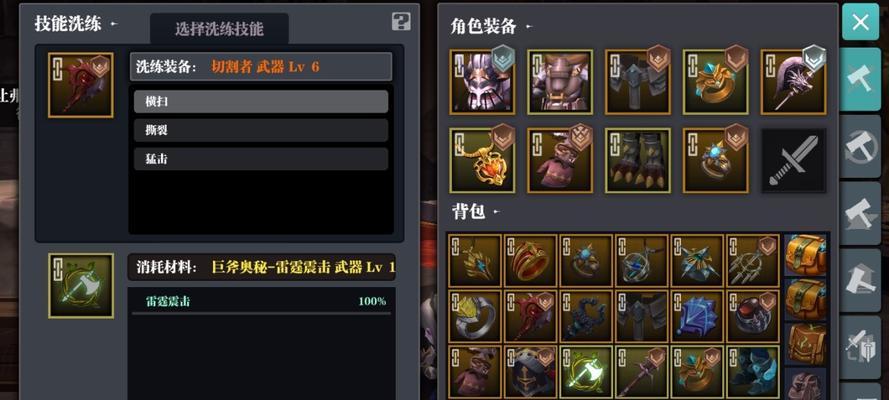Collapse the 背包 section arrow
889x400 pixels.
click(x=497, y=212)
